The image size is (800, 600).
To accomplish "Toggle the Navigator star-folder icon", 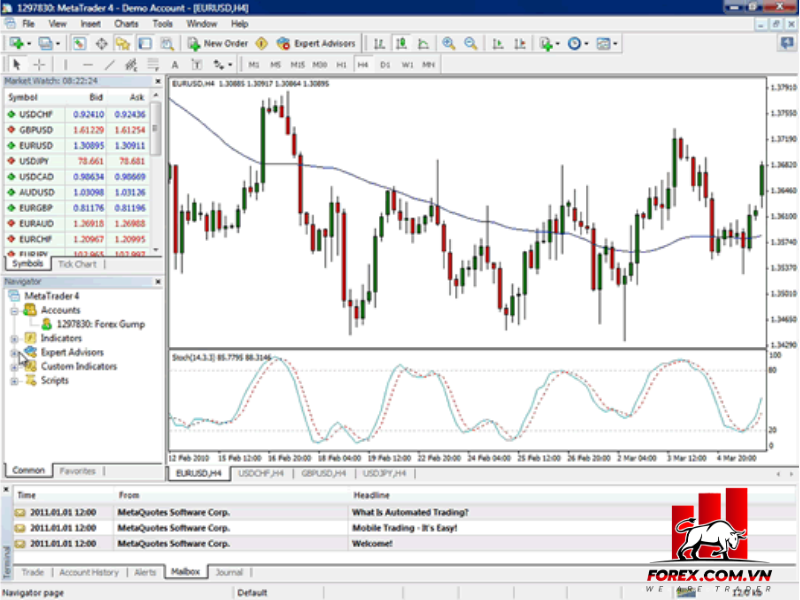I will pyautogui.click(x=123, y=43).
